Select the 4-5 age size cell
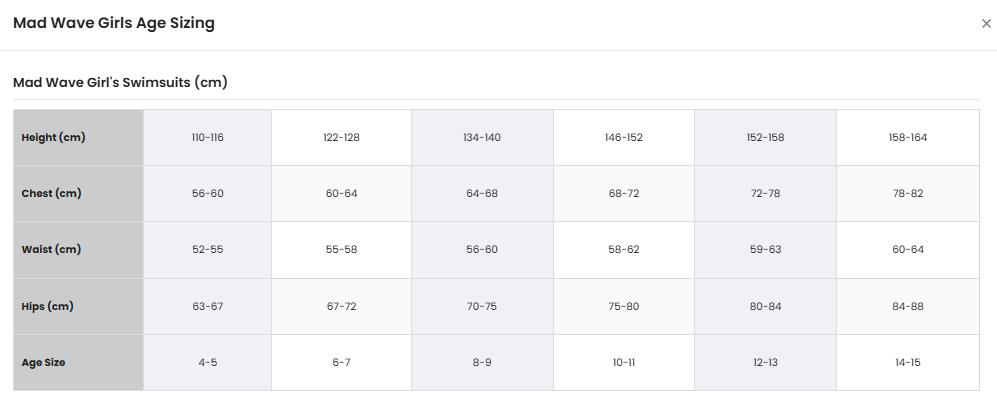 (x=208, y=362)
